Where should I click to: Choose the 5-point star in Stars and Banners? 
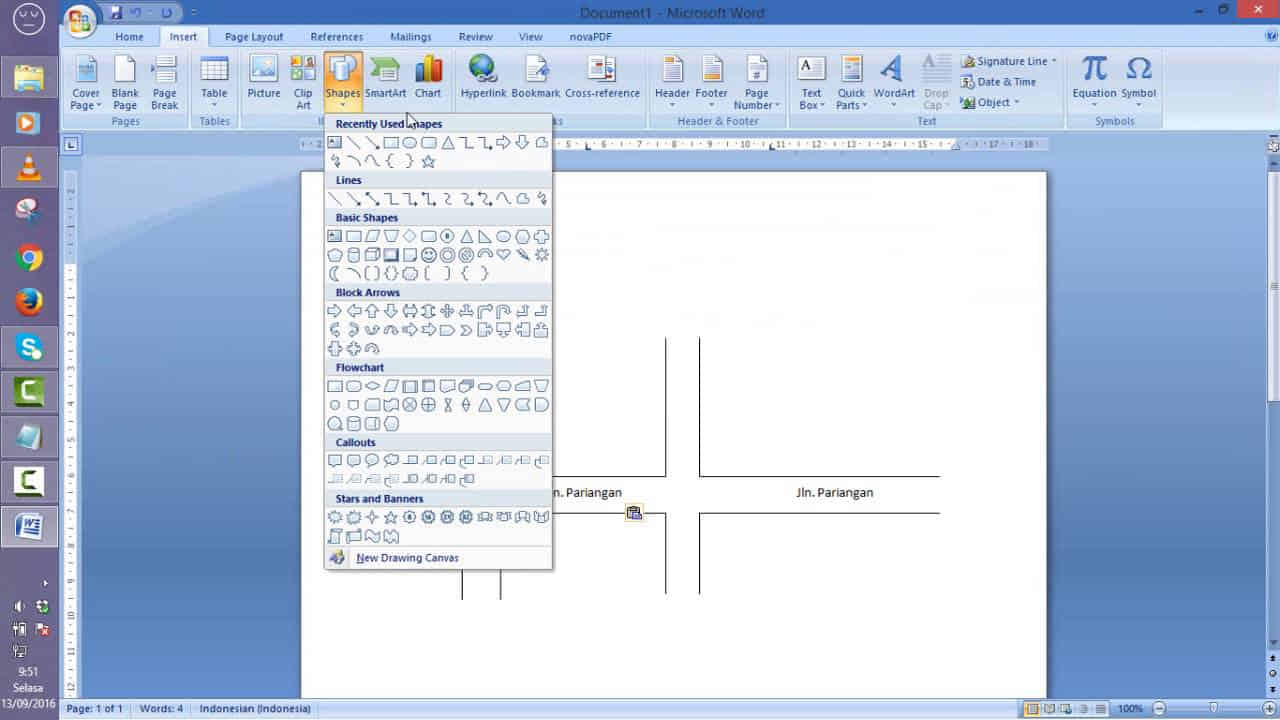pos(391,517)
